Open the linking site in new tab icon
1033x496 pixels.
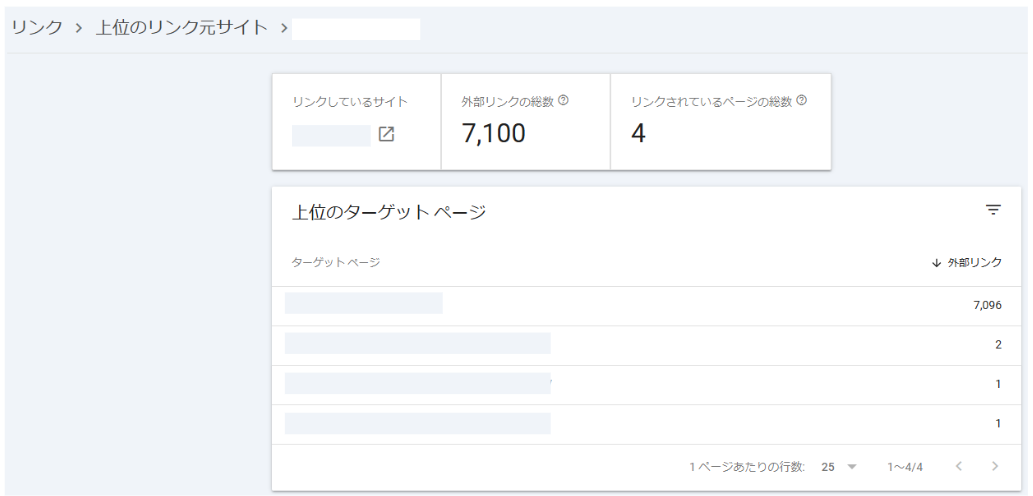tap(386, 134)
